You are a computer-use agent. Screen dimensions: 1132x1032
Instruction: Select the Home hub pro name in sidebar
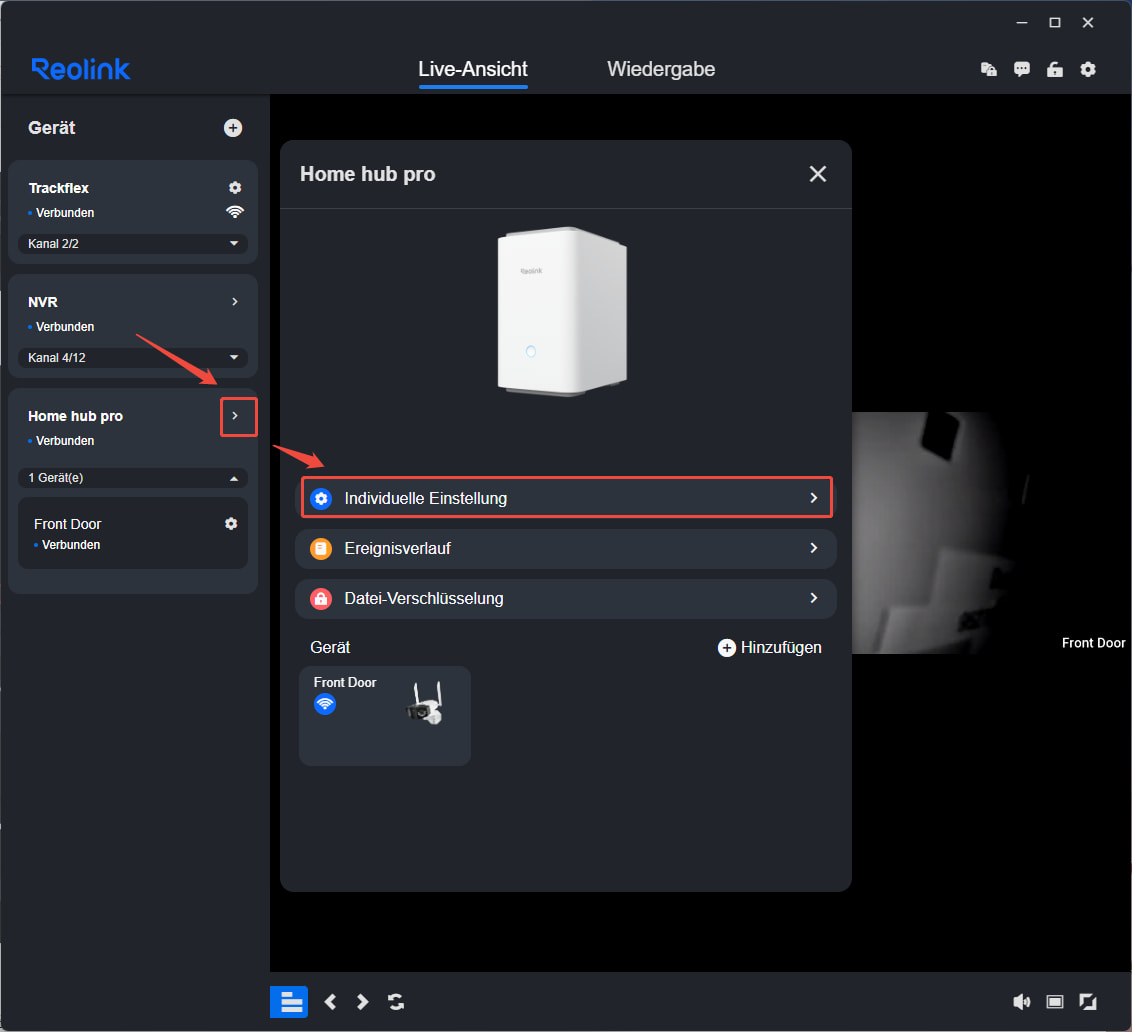(75, 416)
